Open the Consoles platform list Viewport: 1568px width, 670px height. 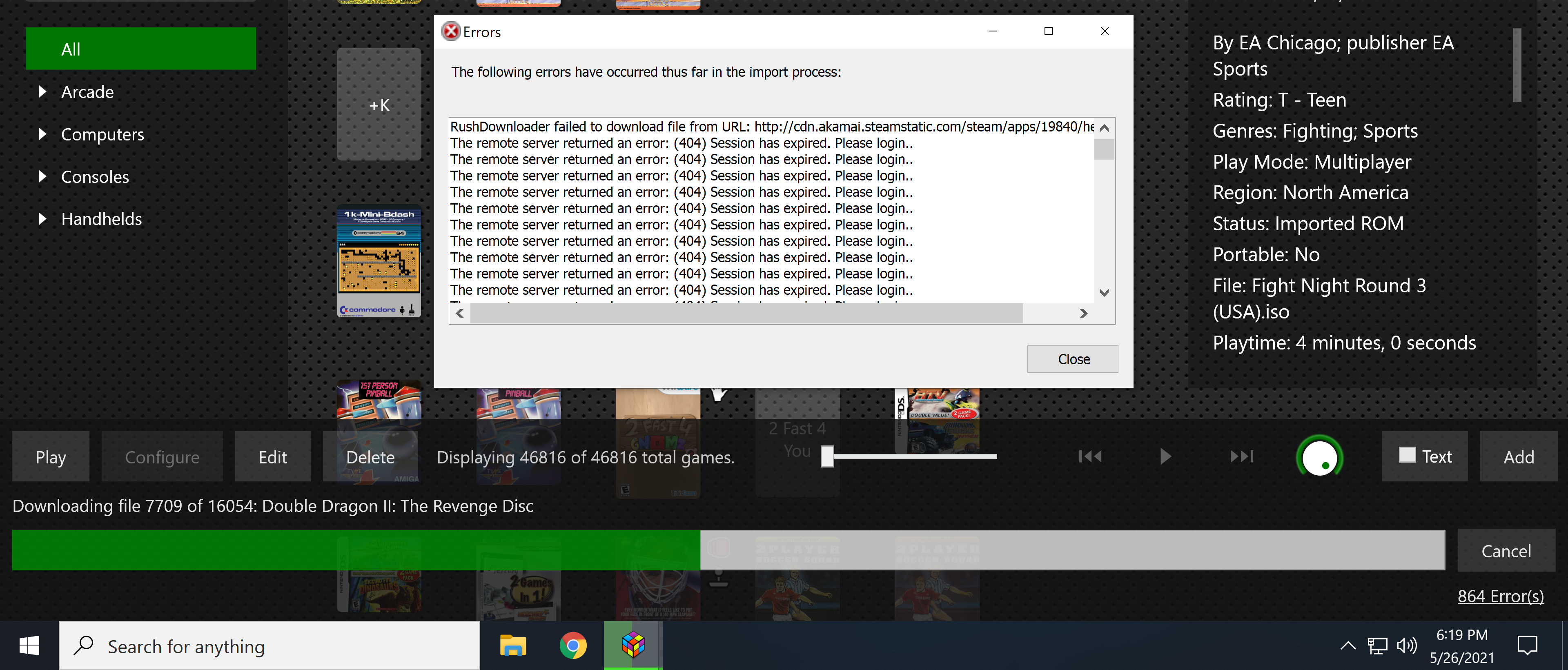coord(95,177)
